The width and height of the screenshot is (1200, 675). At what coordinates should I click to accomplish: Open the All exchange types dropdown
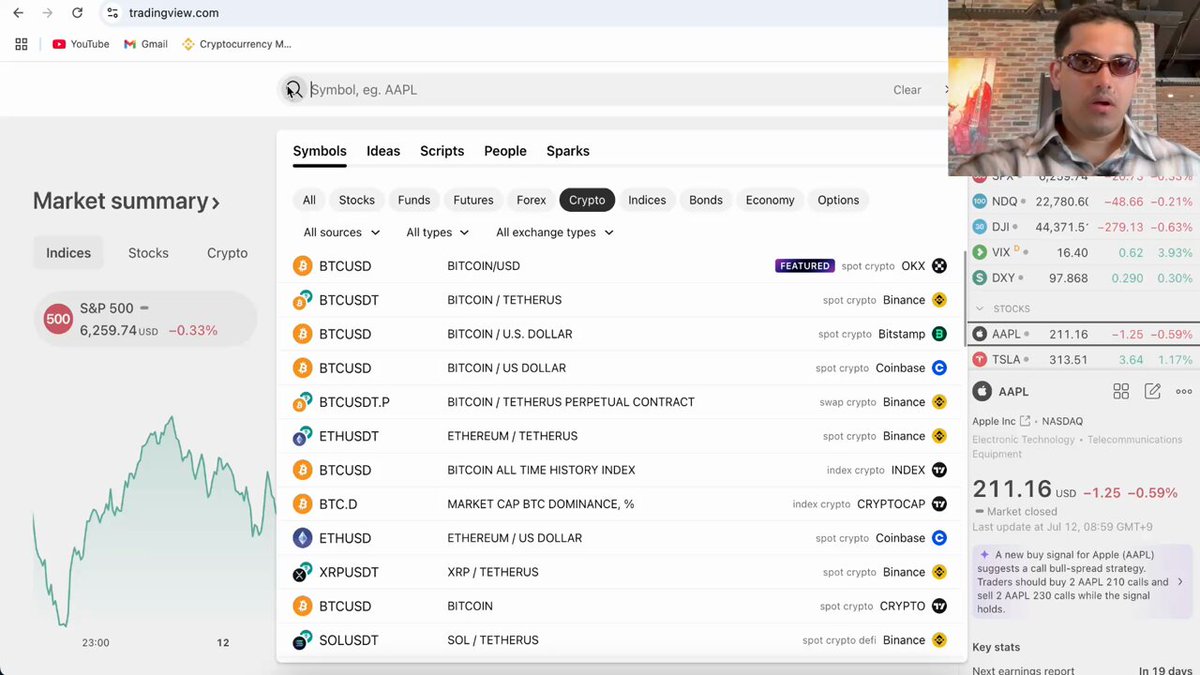click(x=555, y=232)
